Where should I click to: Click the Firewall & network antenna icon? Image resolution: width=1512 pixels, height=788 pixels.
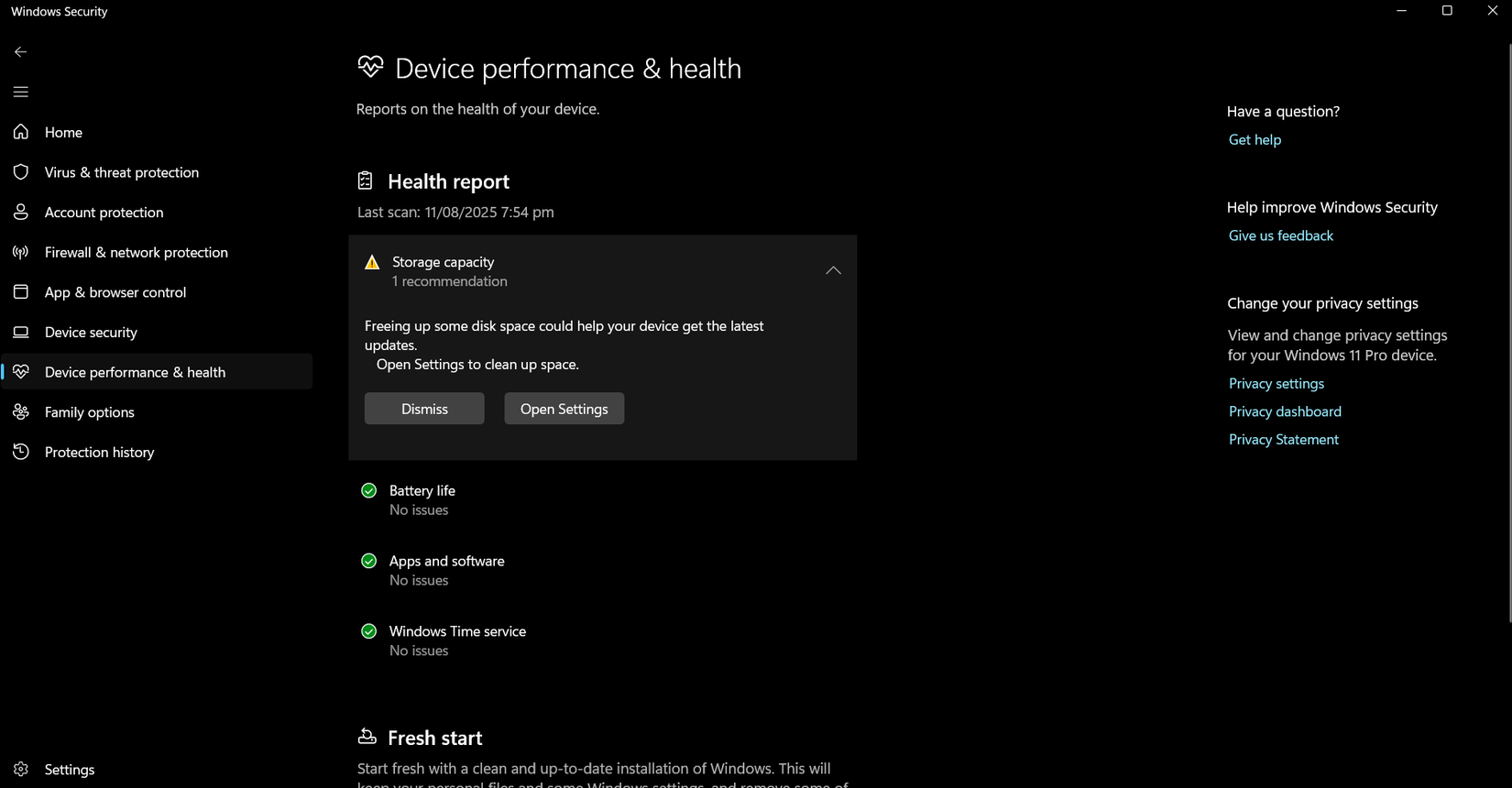(x=21, y=252)
